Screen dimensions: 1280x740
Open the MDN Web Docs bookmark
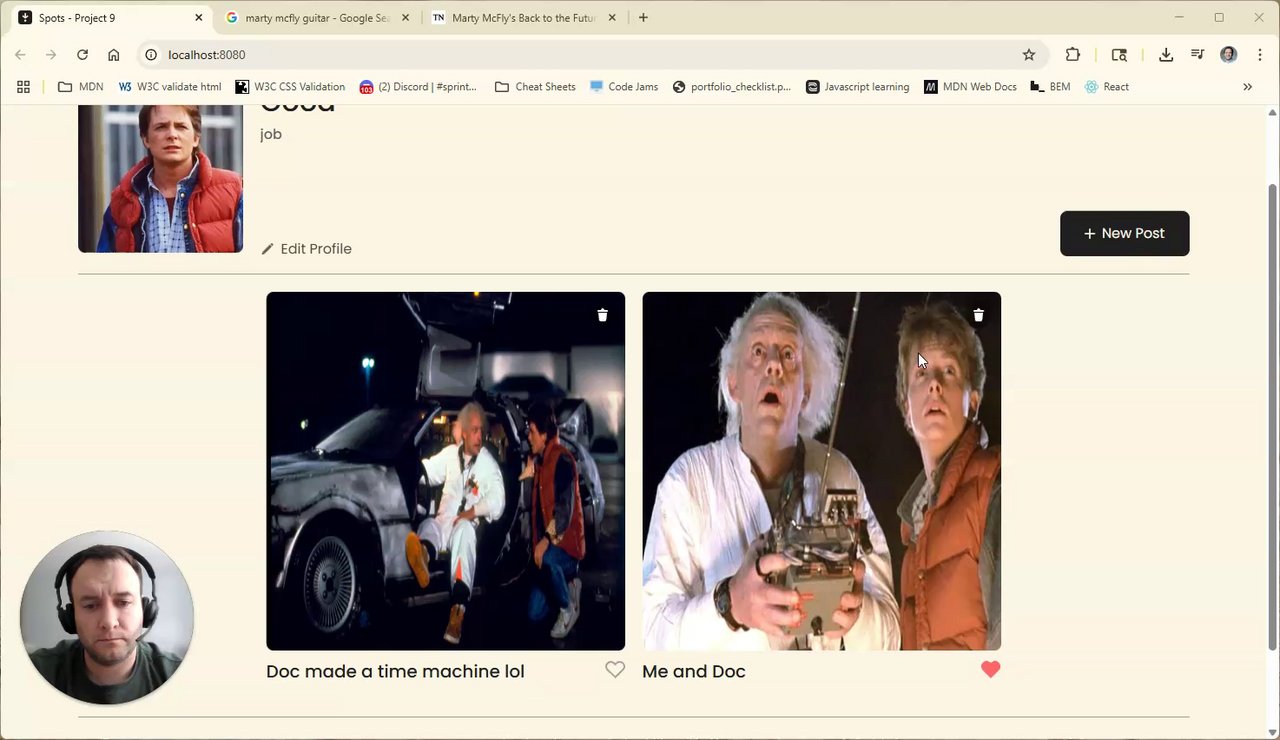coord(970,87)
